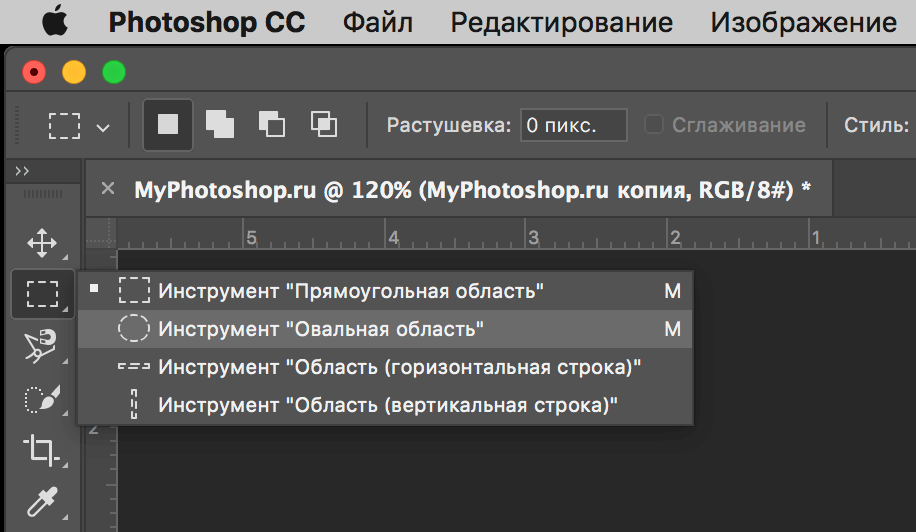Toggle the Сглаживание checkbox
The height and width of the screenshot is (532, 916).
654,125
